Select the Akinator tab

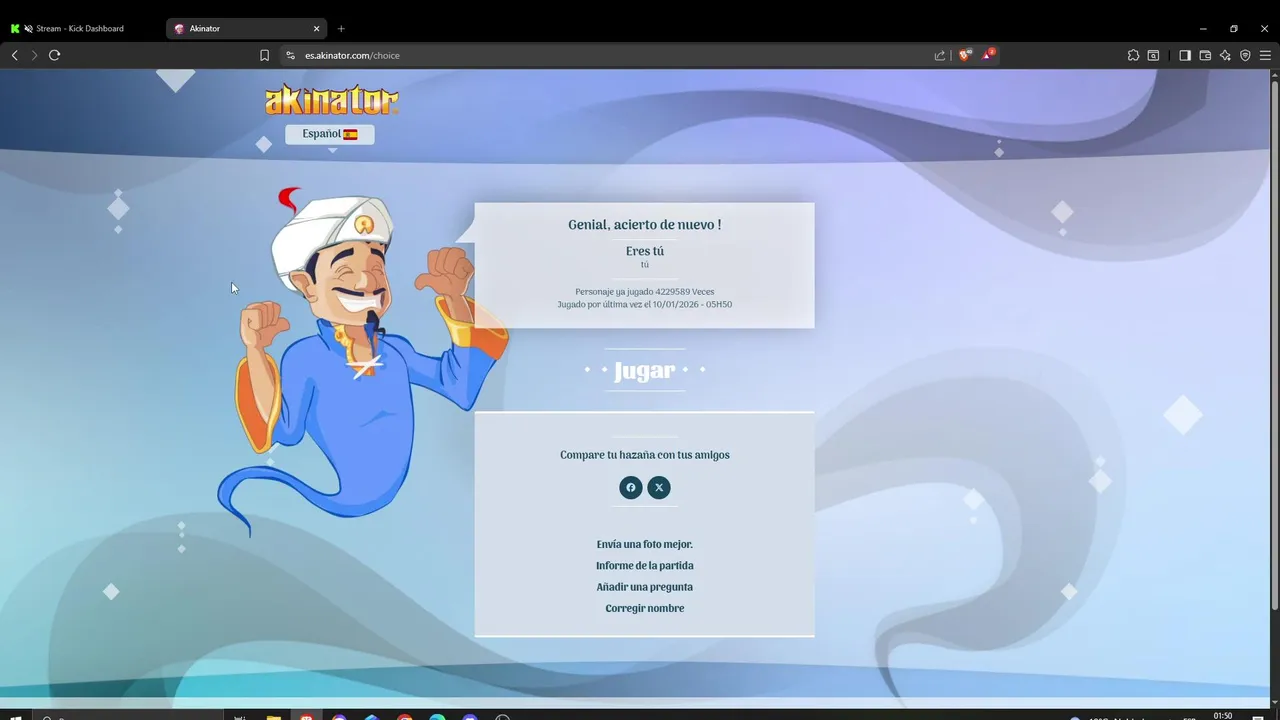tap(245, 28)
